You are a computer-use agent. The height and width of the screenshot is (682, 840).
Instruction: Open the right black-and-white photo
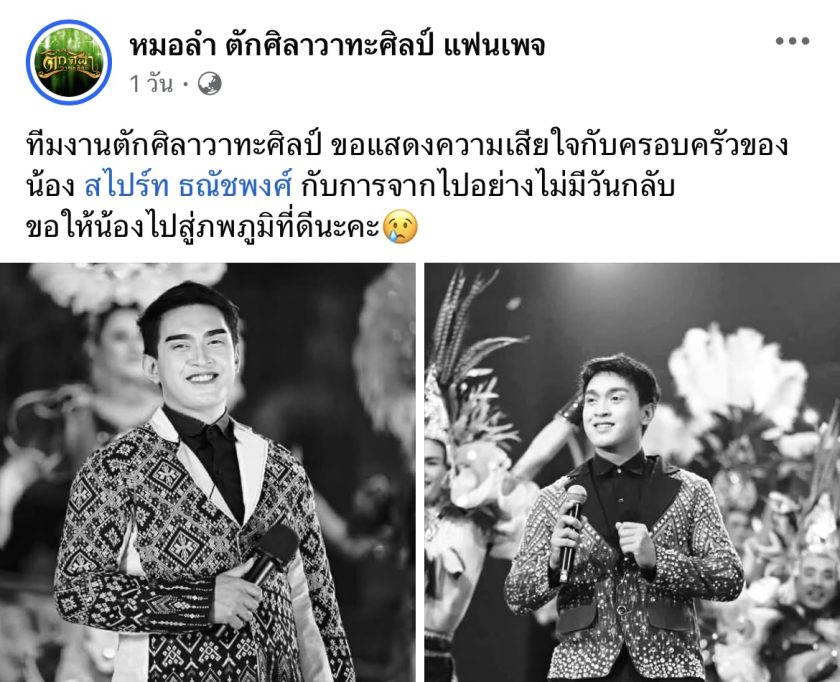click(632, 472)
